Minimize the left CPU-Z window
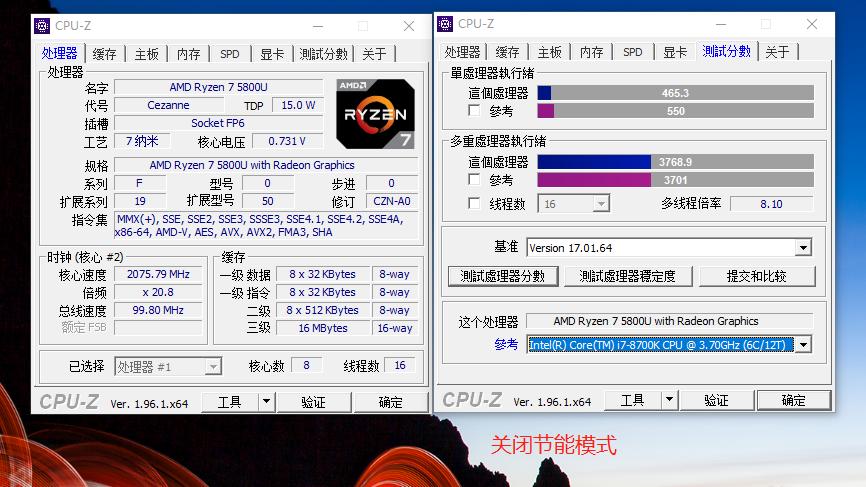 [318, 26]
